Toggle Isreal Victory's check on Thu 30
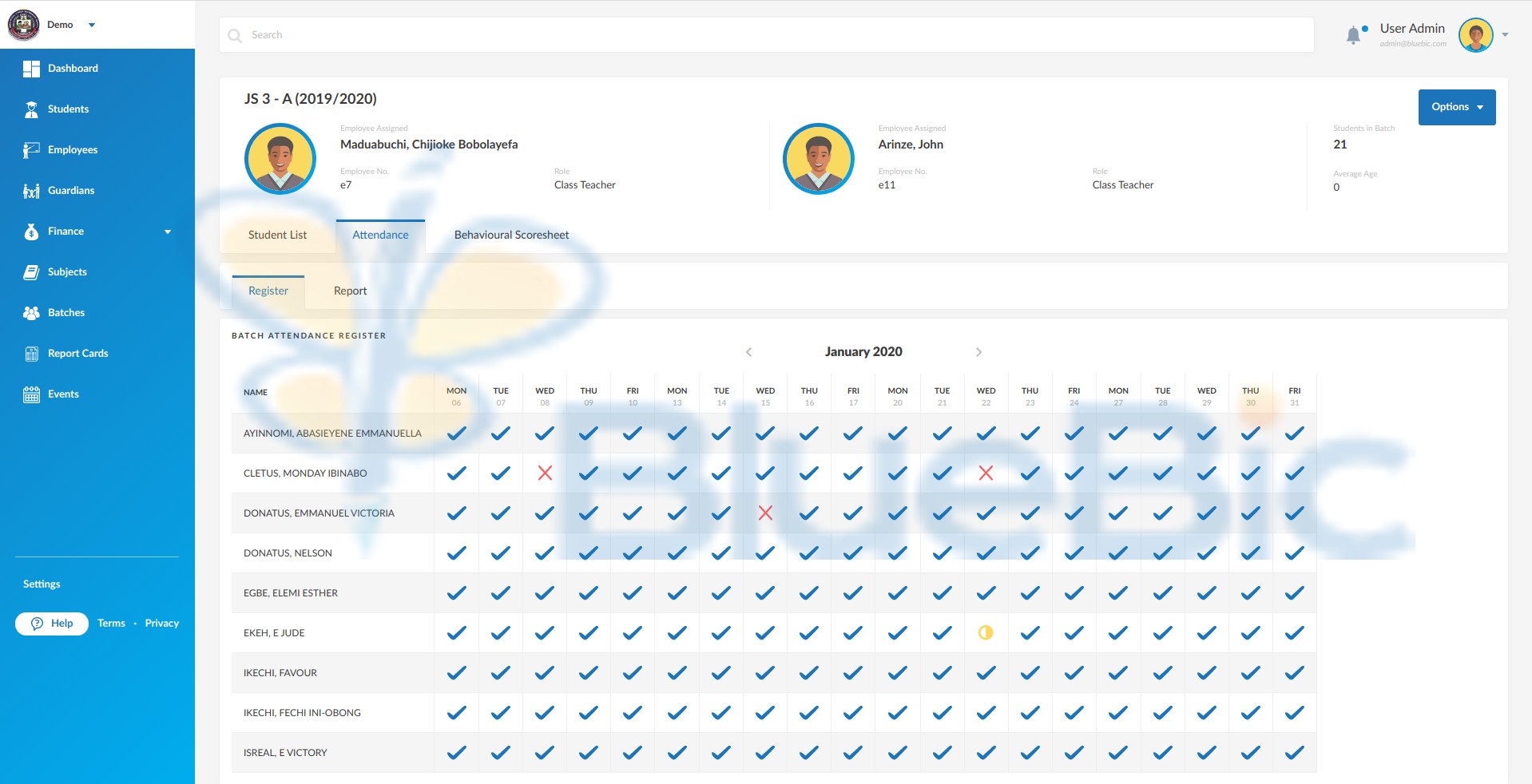The width and height of the screenshot is (1532, 784). click(1251, 753)
